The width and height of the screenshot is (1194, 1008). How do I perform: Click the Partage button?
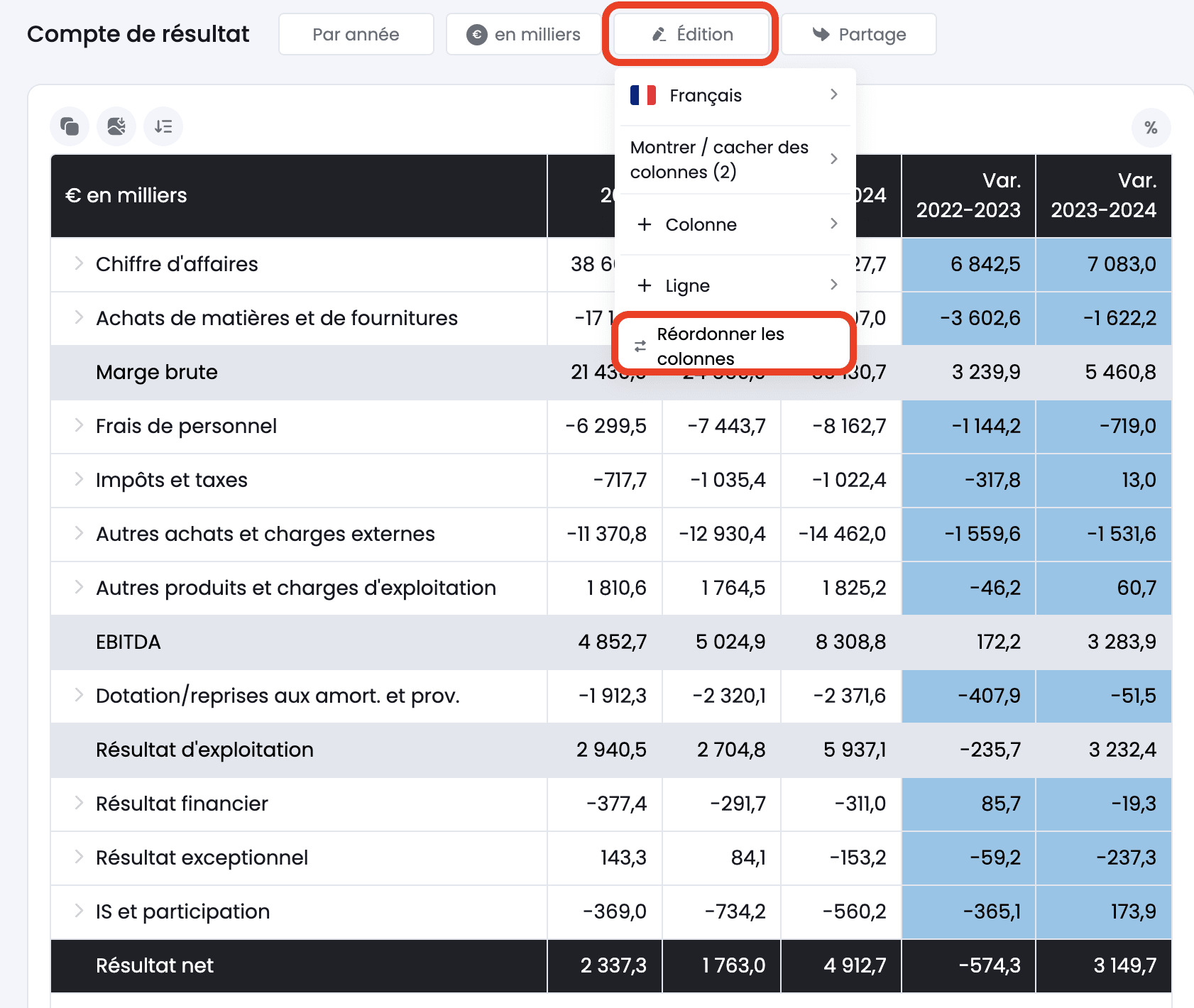tap(859, 34)
